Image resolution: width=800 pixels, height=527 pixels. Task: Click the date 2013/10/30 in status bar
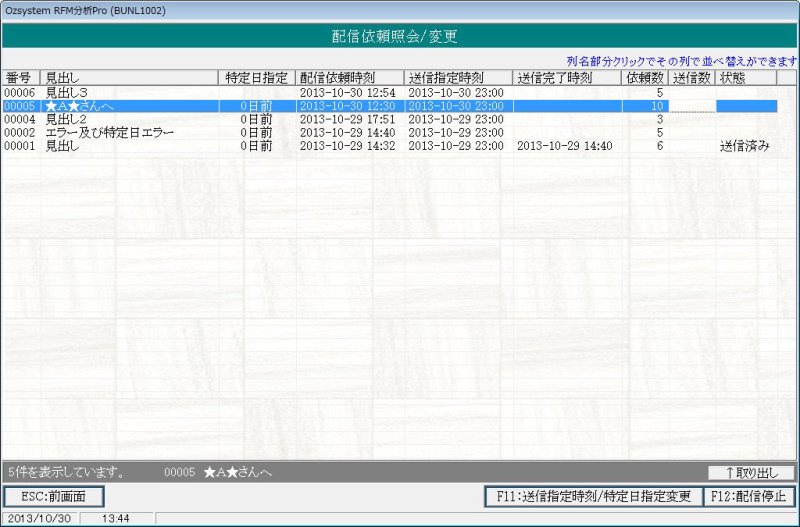point(39,518)
